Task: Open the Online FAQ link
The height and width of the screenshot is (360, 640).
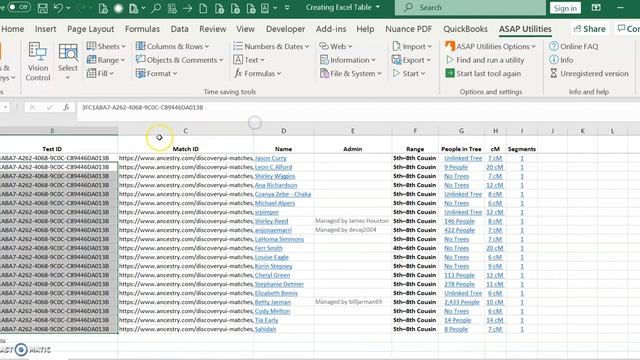Action: click(x=573, y=47)
